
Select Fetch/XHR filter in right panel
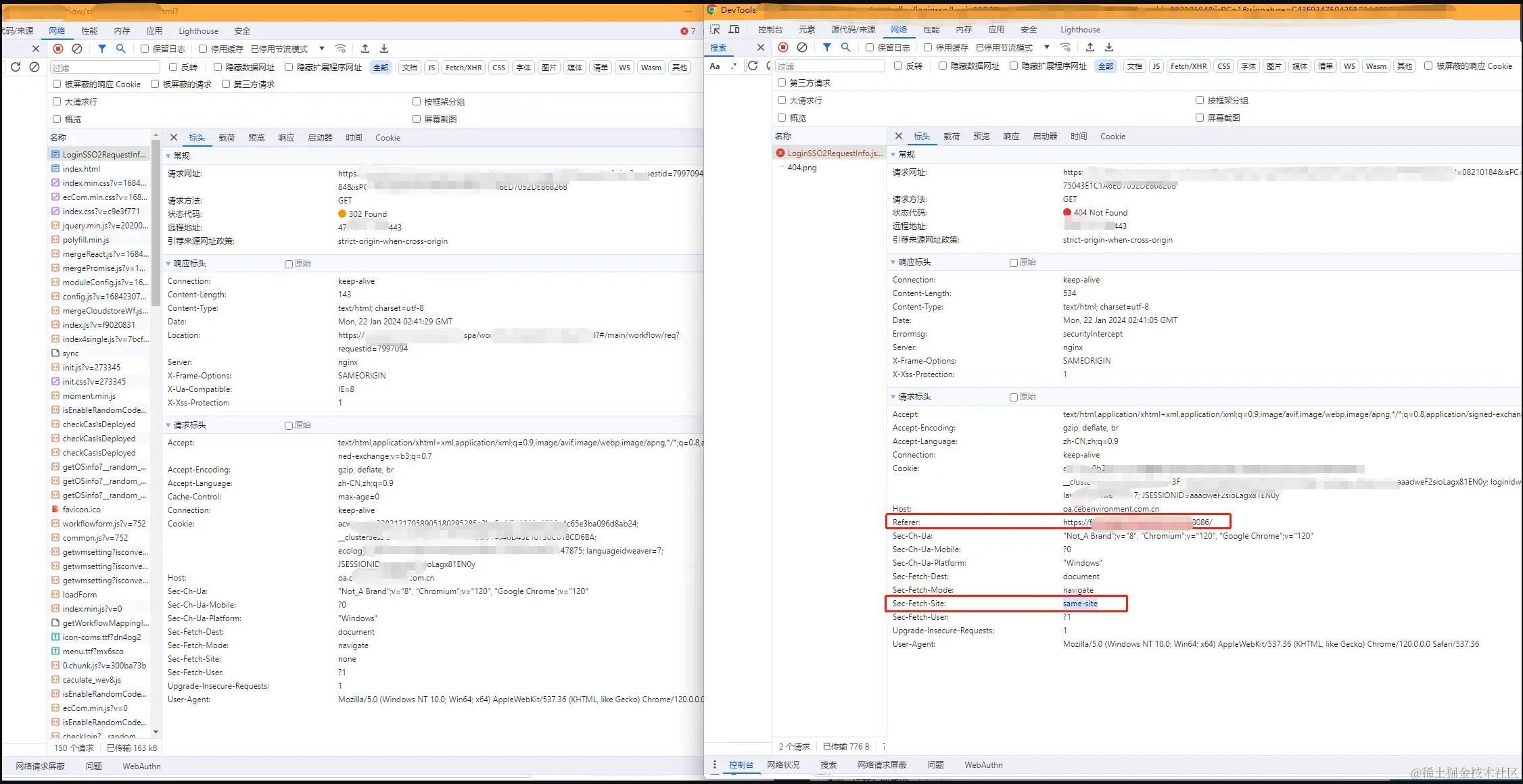[1188, 66]
